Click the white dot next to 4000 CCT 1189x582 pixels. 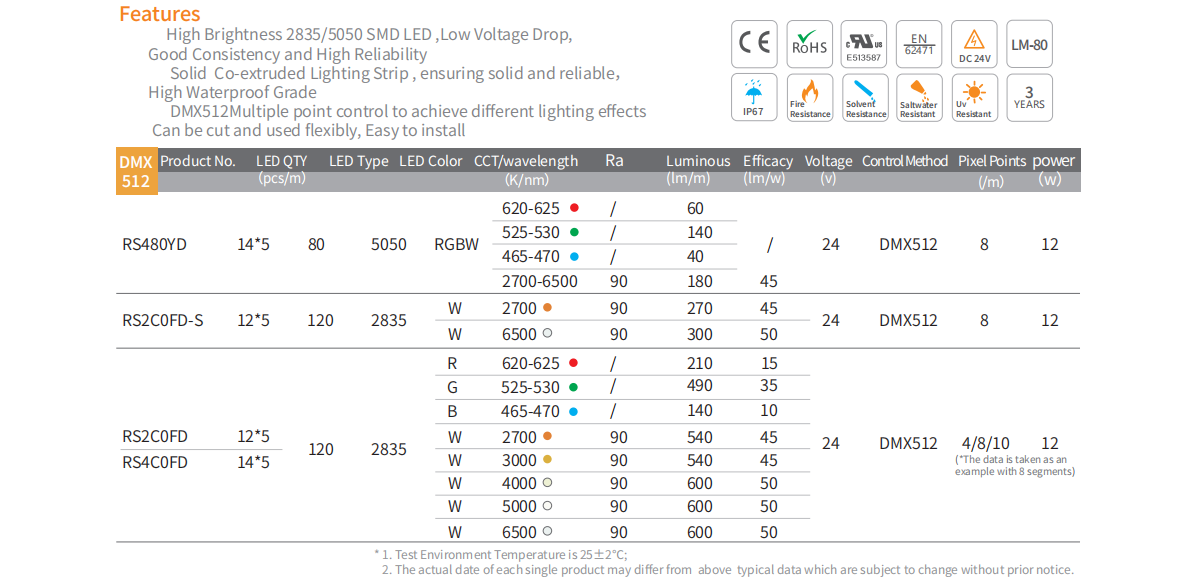coord(546,484)
